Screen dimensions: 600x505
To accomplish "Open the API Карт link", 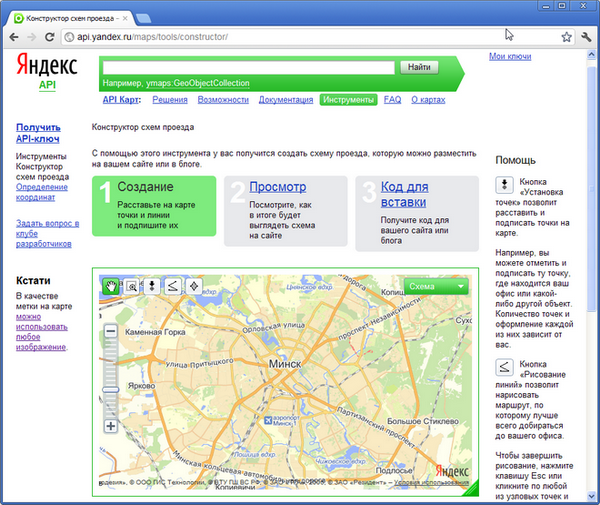I will [122, 100].
